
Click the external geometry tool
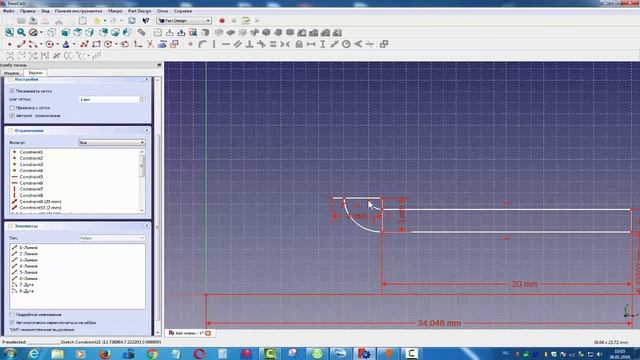click(x=162, y=44)
